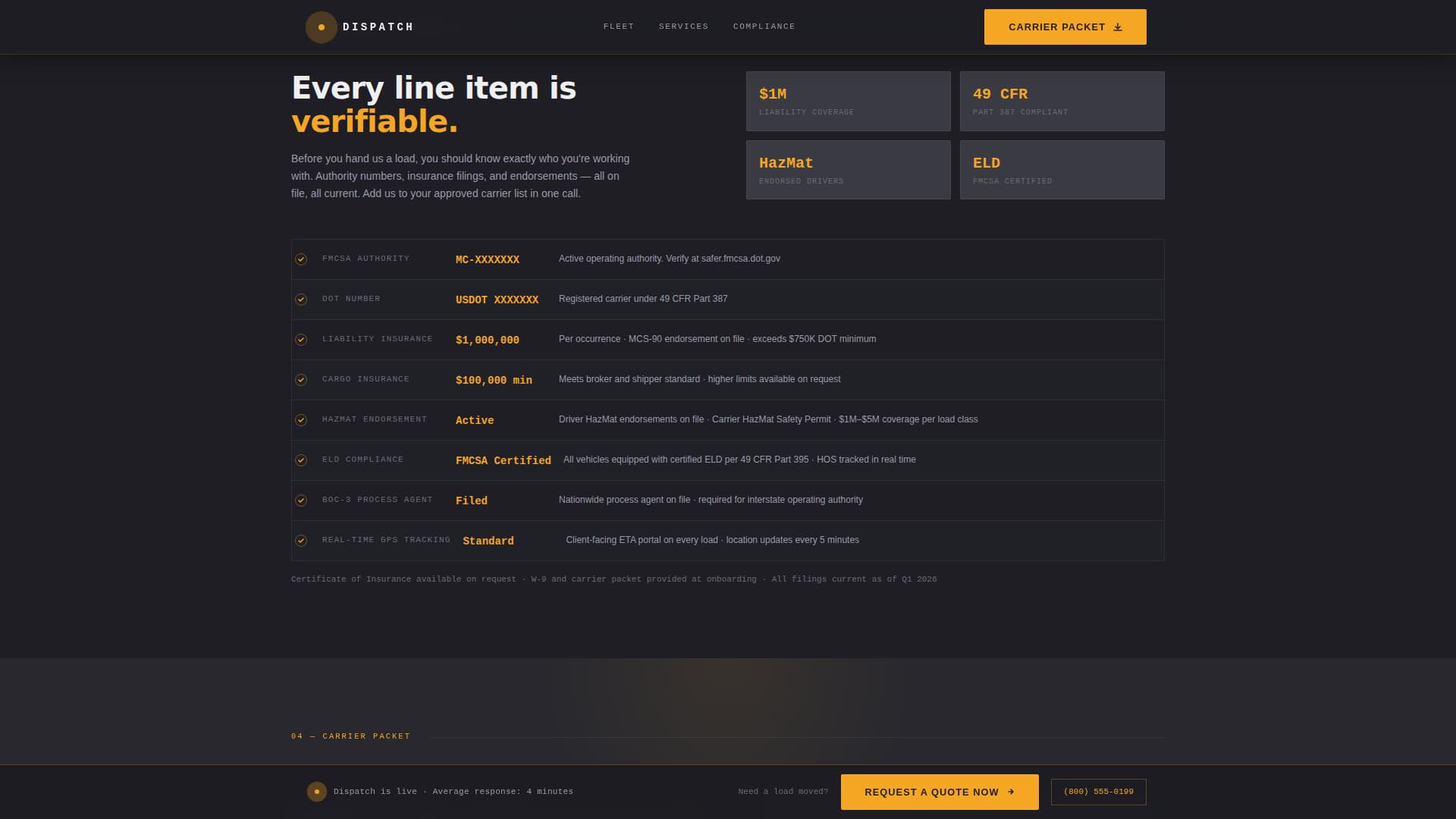Click the progress line beside 04 — Carrier Packet
1456x819 pixels.
pyautogui.click(x=796, y=735)
